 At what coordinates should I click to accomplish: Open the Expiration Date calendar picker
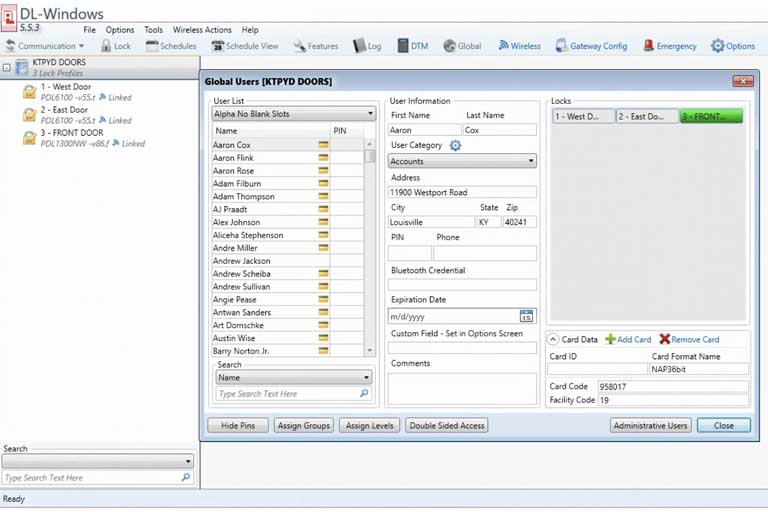pyautogui.click(x=528, y=316)
